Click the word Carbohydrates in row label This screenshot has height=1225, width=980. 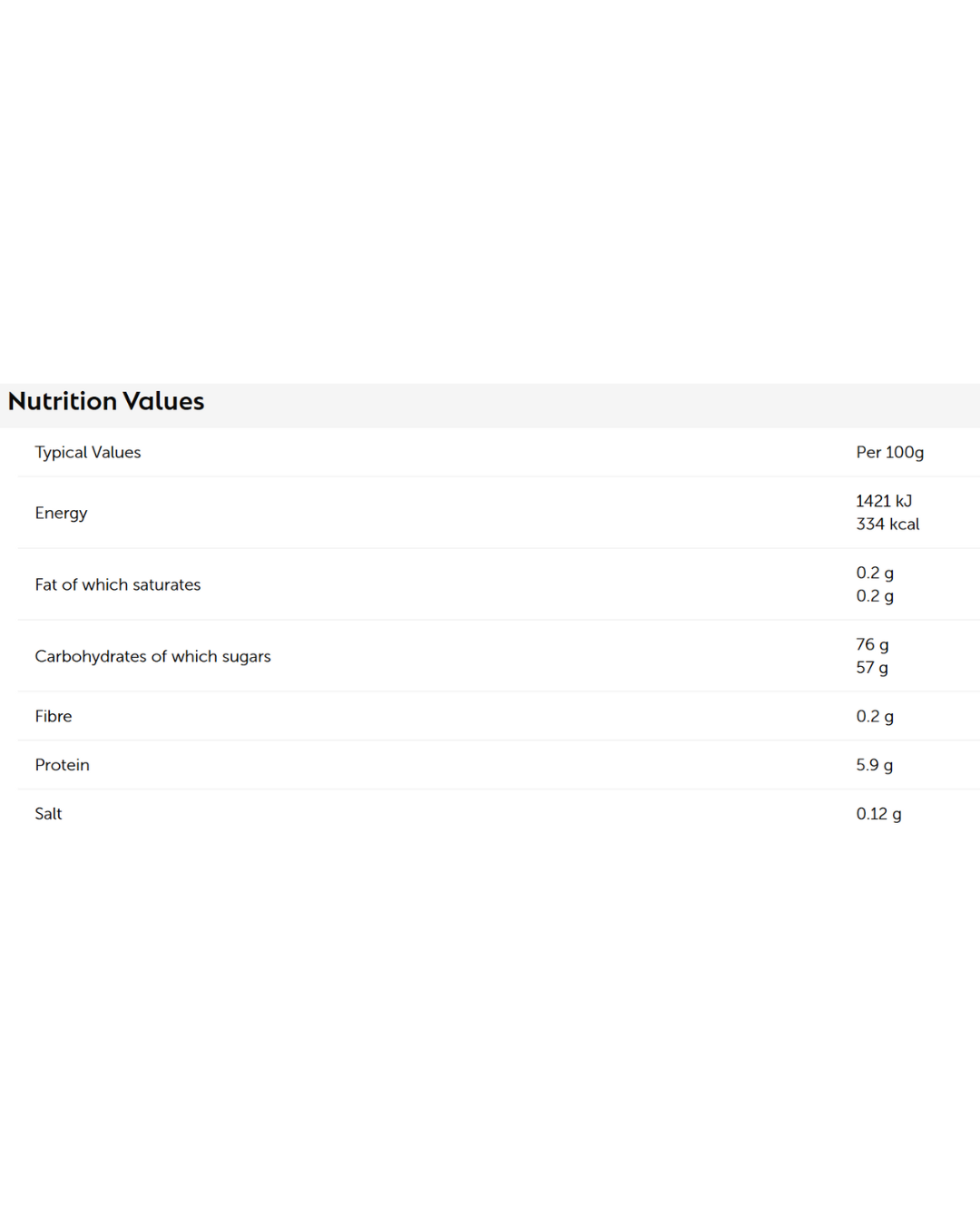90,656
